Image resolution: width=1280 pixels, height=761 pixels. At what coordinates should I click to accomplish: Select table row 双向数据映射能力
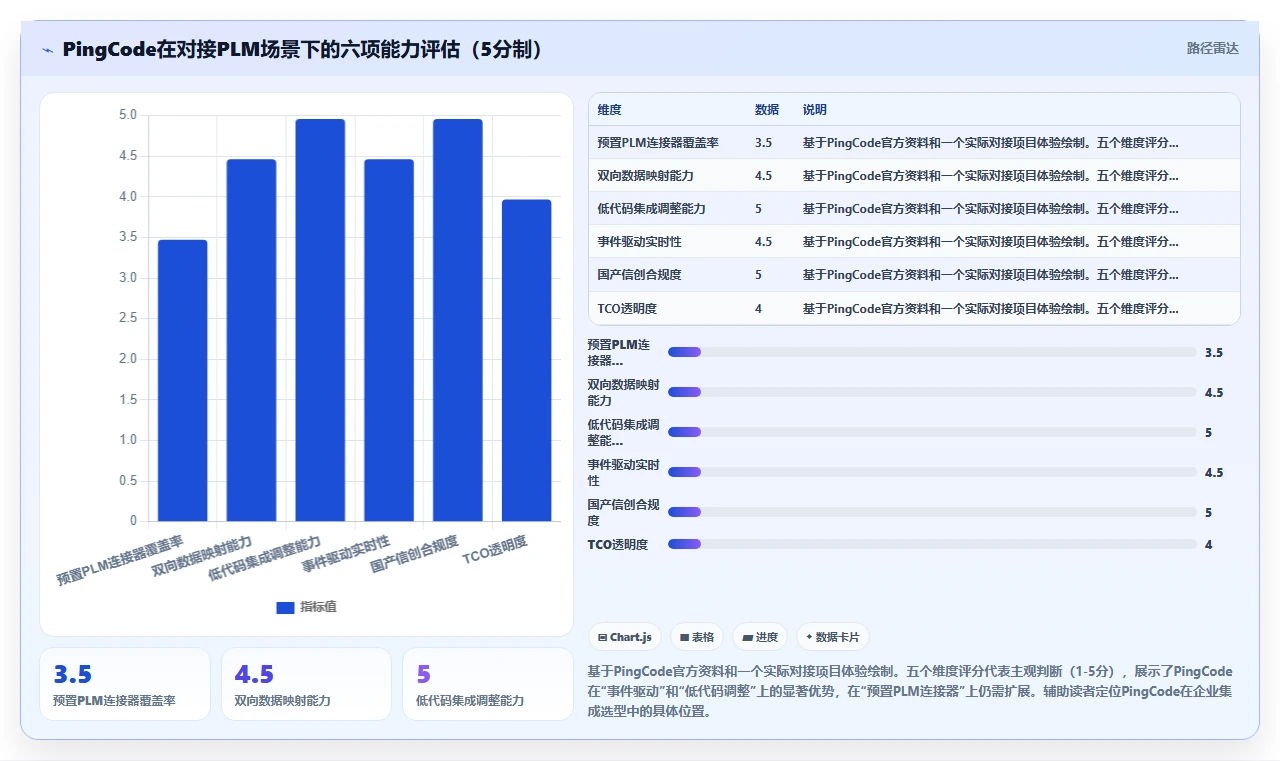click(914, 176)
